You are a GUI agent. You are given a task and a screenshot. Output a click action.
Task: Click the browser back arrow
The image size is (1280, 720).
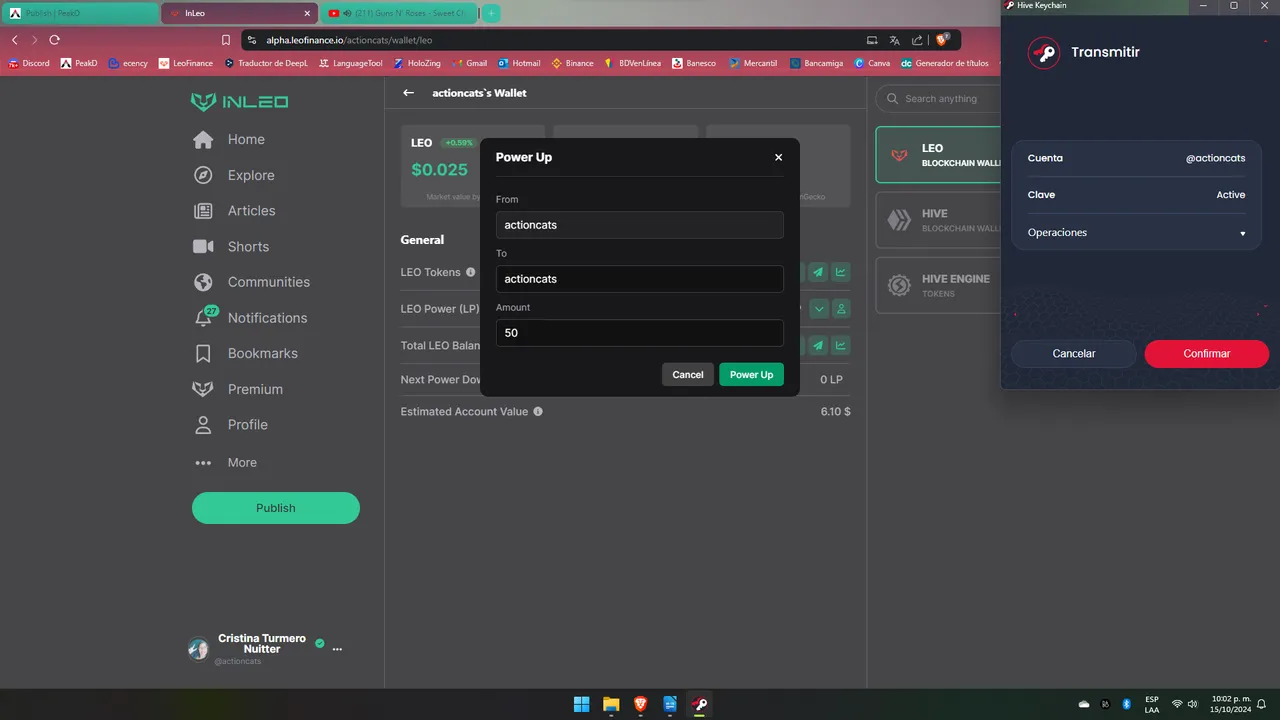(x=15, y=40)
